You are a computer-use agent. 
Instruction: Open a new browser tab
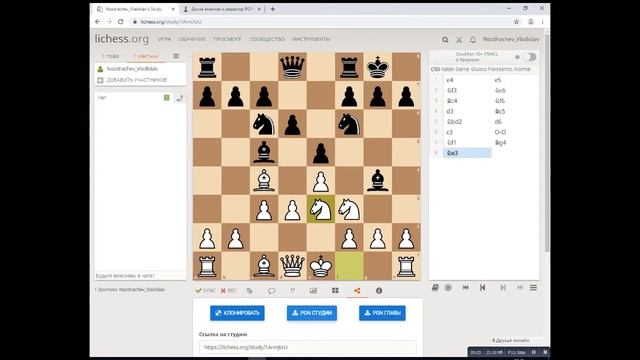tap(273, 9)
